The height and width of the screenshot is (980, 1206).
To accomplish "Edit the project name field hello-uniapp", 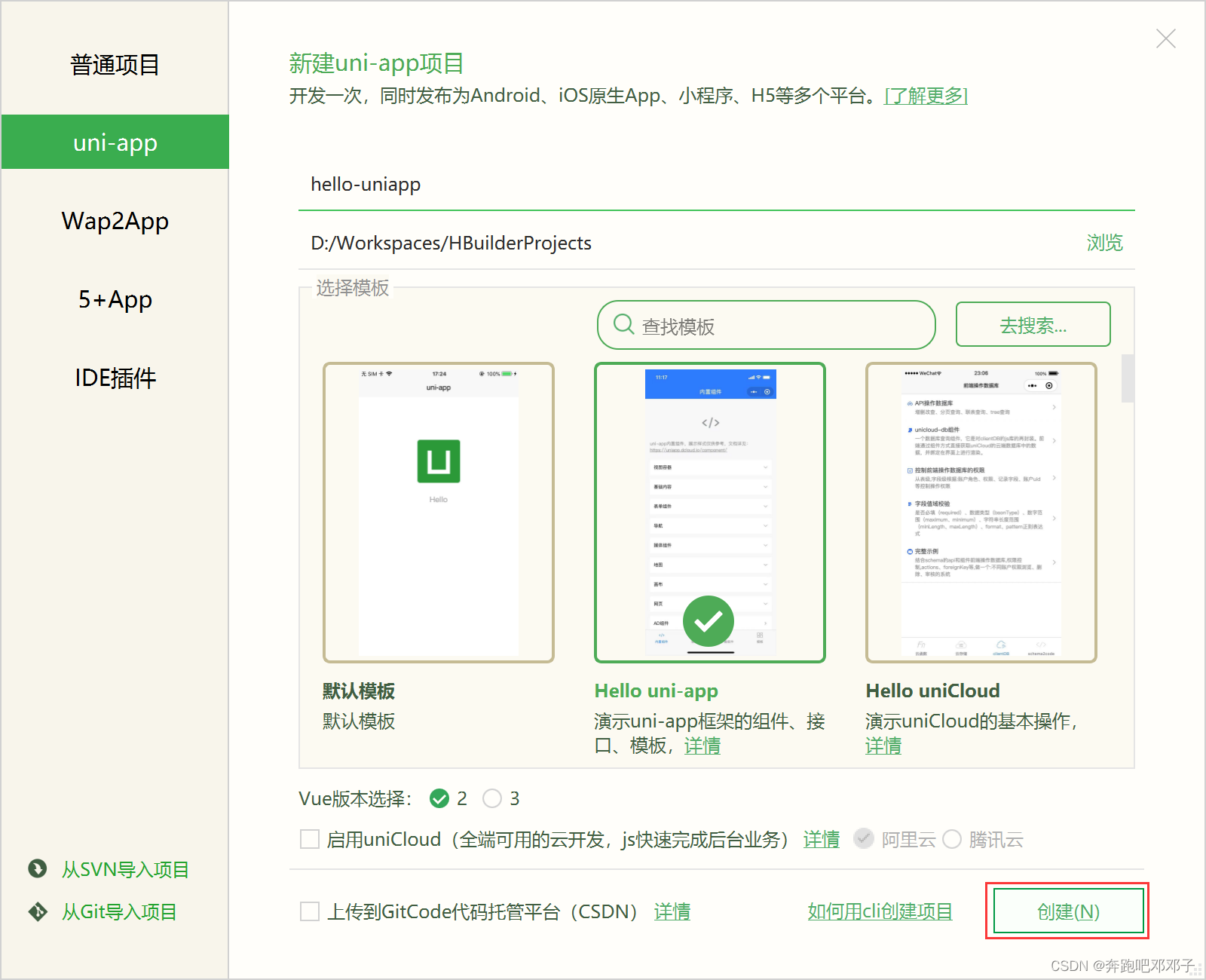I will (x=716, y=185).
